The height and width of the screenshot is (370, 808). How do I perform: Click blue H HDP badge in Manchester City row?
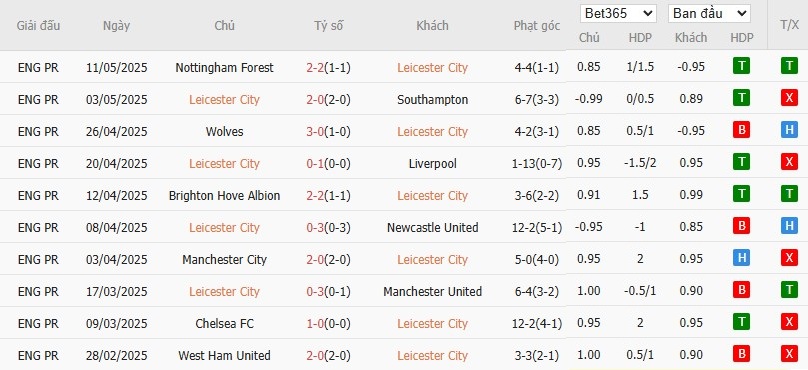[741, 258]
